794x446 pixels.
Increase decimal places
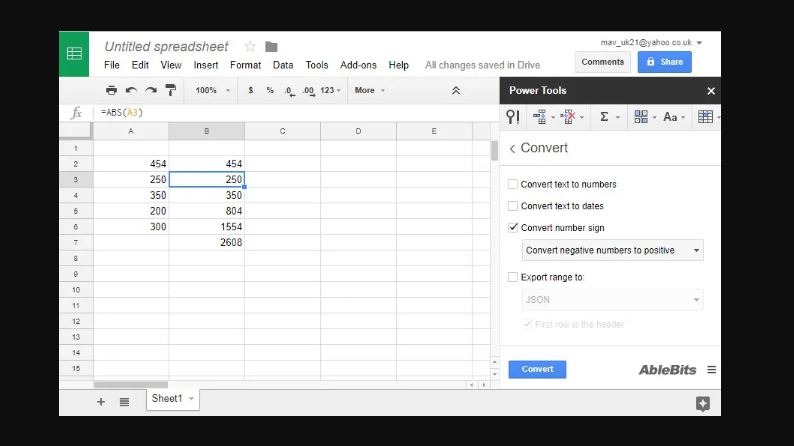click(308, 91)
